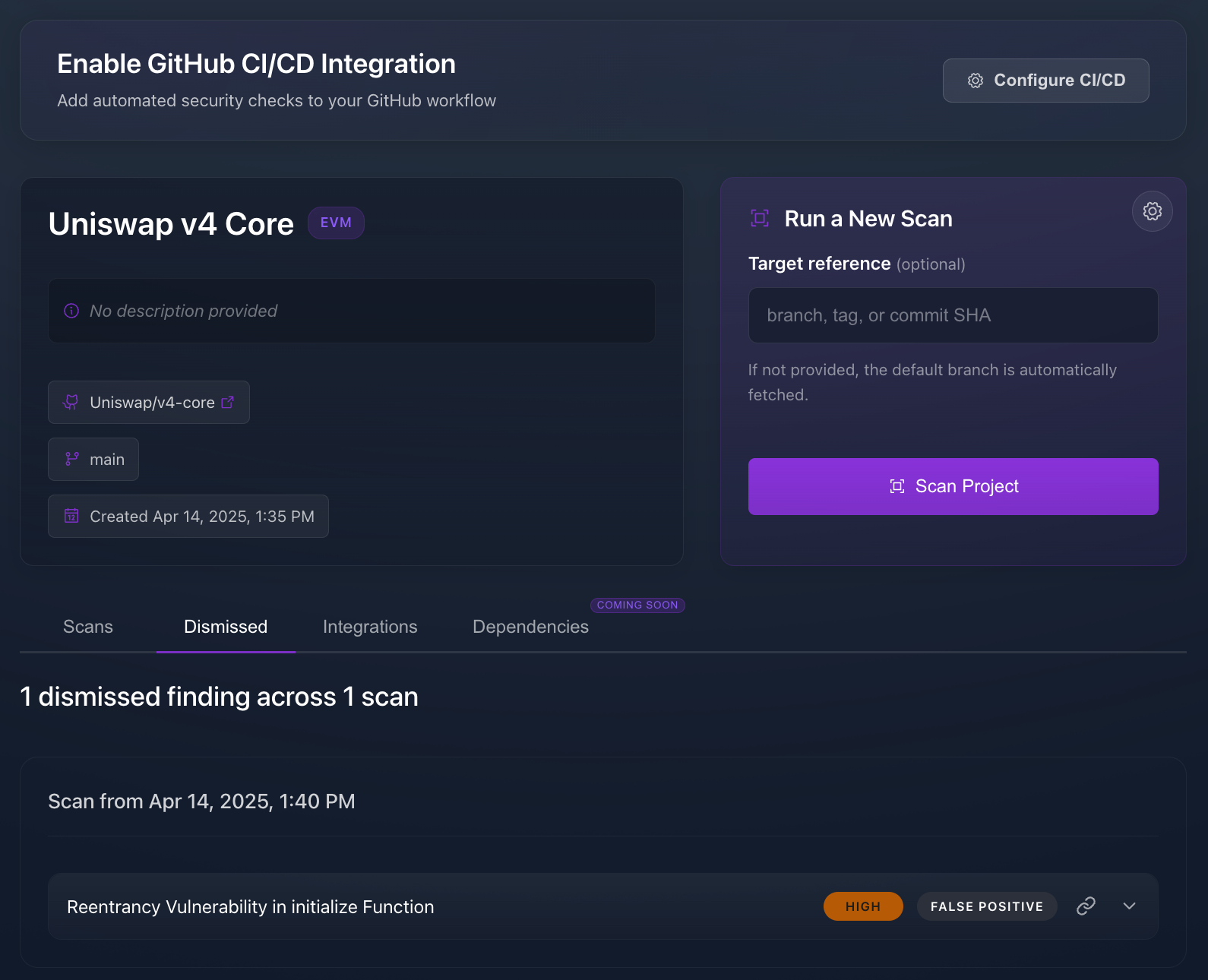Click the FALSE POSITIVE badge
Viewport: 1208px width, 980px height.
point(986,906)
